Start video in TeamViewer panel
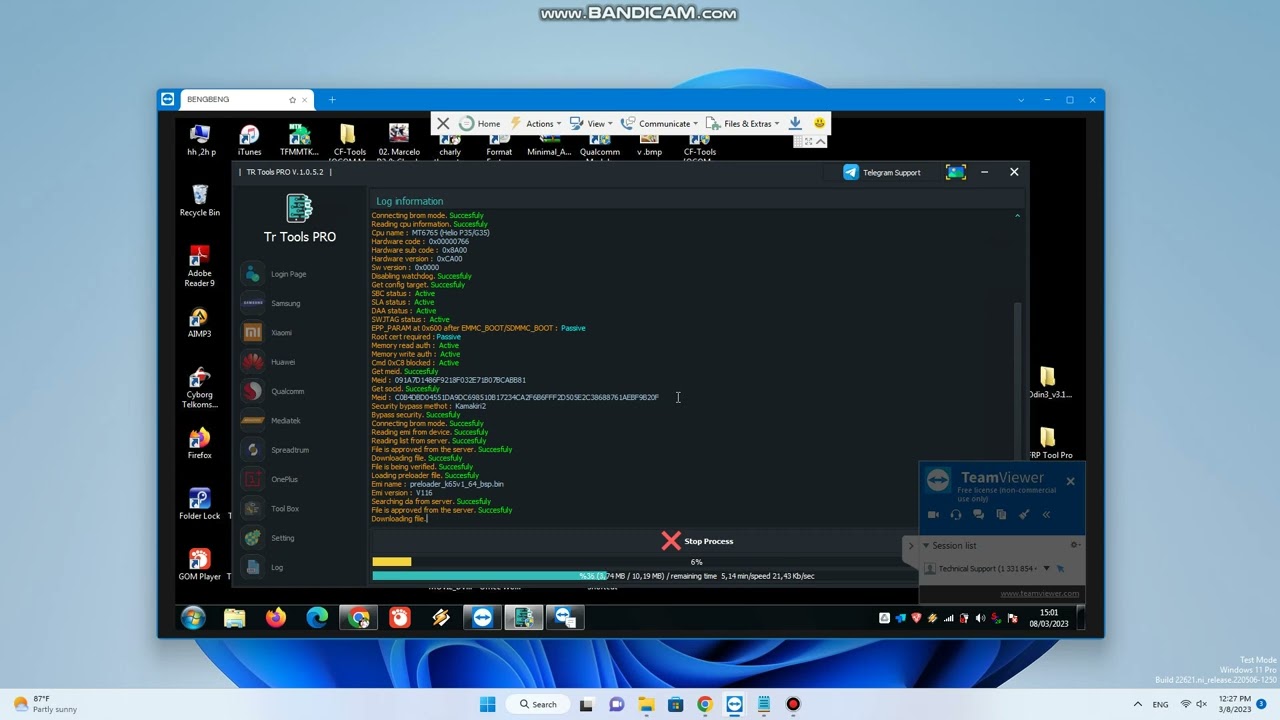This screenshot has width=1280, height=720. point(933,515)
